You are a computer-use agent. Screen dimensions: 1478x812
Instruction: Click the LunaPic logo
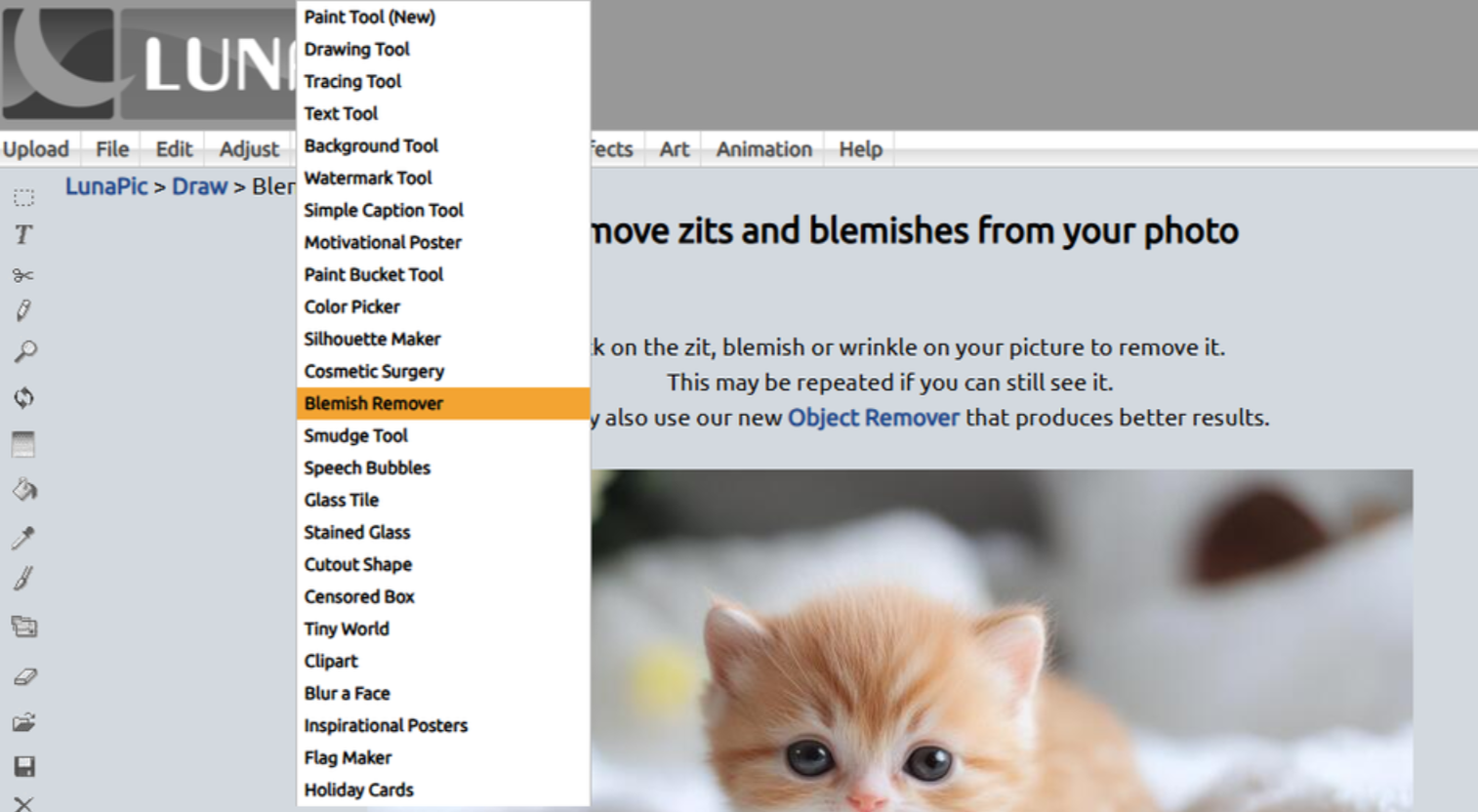(148, 64)
